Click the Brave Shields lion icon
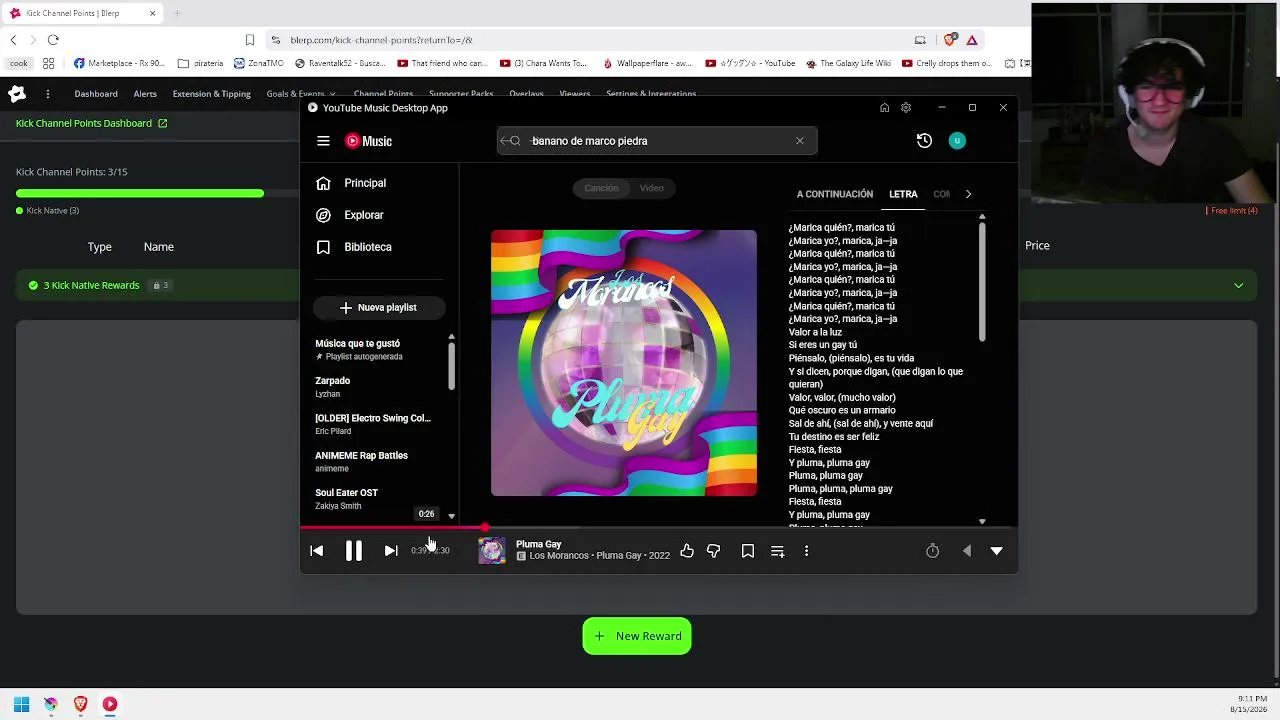1280x720 pixels. pos(949,40)
